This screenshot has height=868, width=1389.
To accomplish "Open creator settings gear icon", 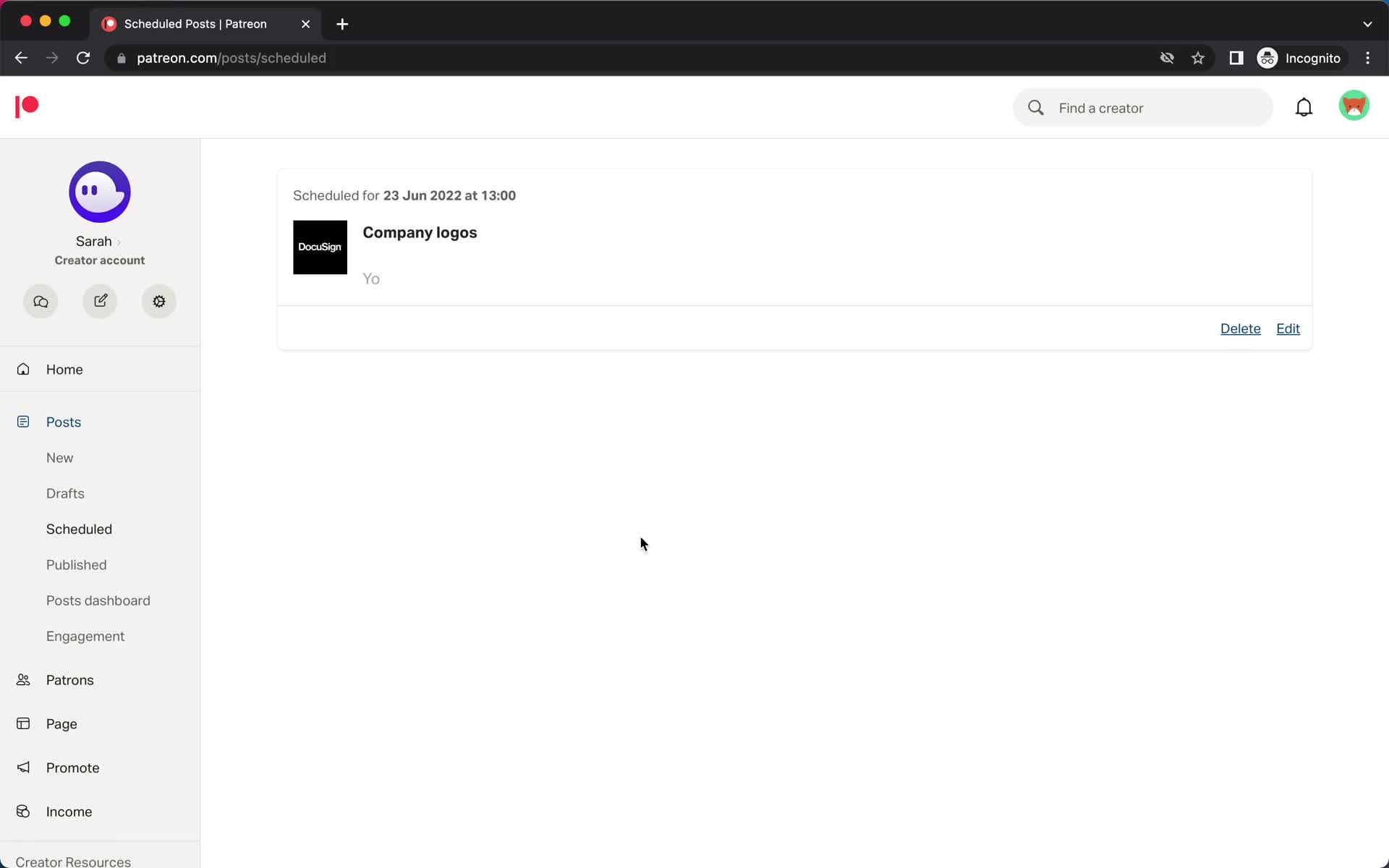I will (x=159, y=301).
